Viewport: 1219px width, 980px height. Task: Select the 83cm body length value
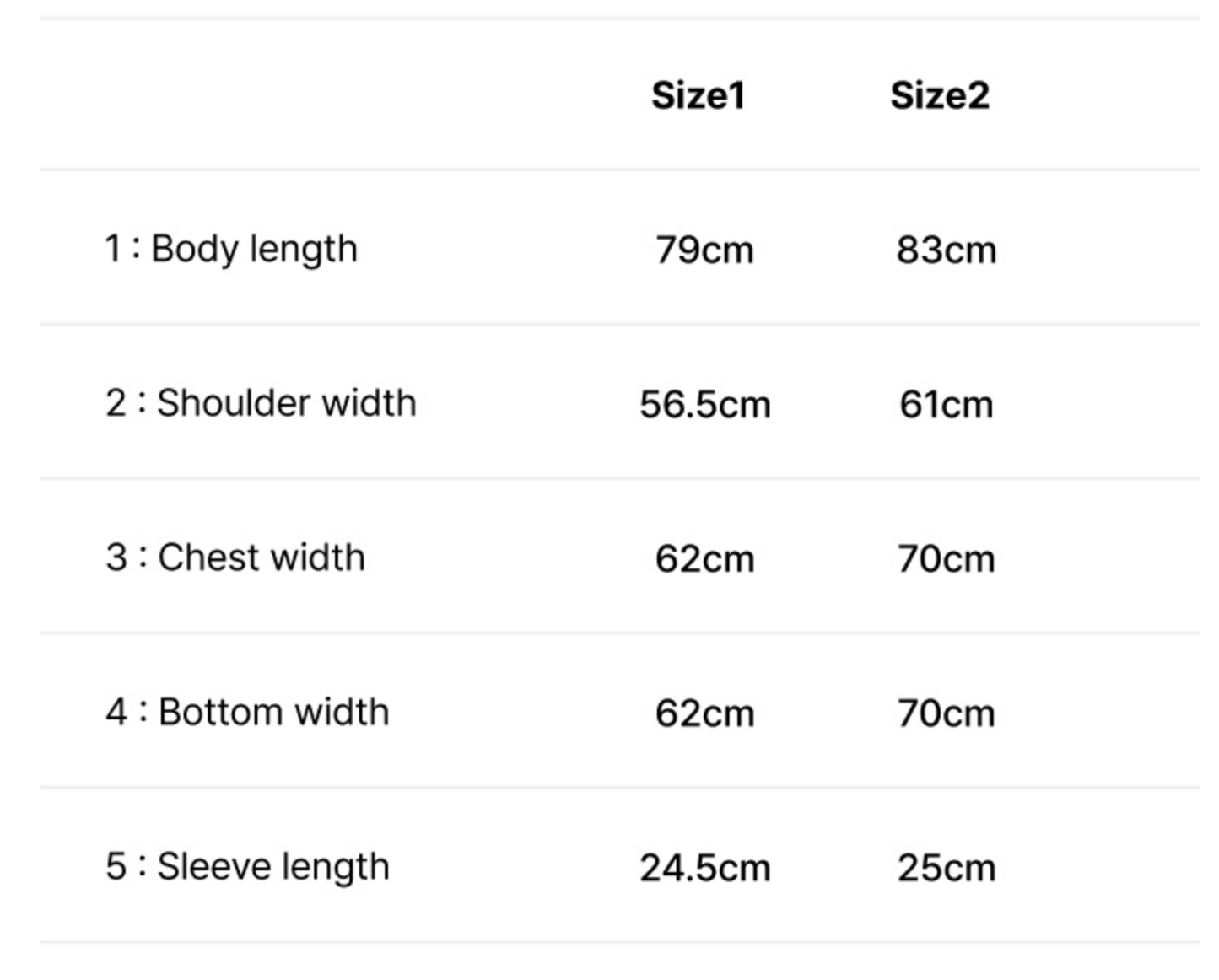coord(946,250)
